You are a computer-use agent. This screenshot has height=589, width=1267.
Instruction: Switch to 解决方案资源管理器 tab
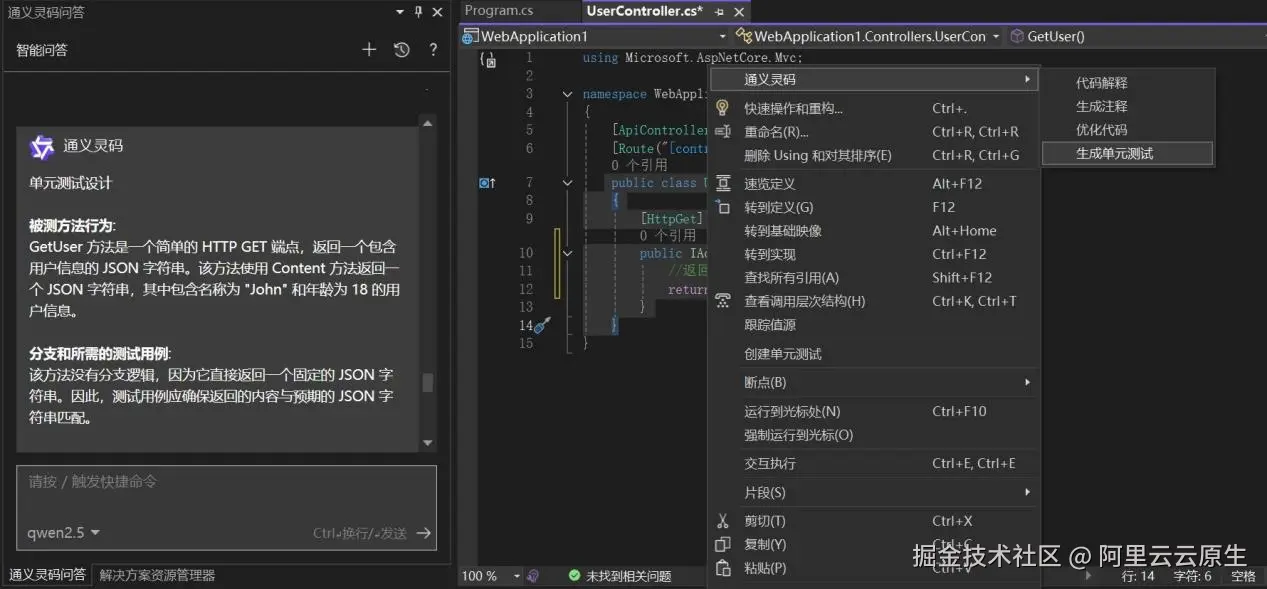(157, 575)
